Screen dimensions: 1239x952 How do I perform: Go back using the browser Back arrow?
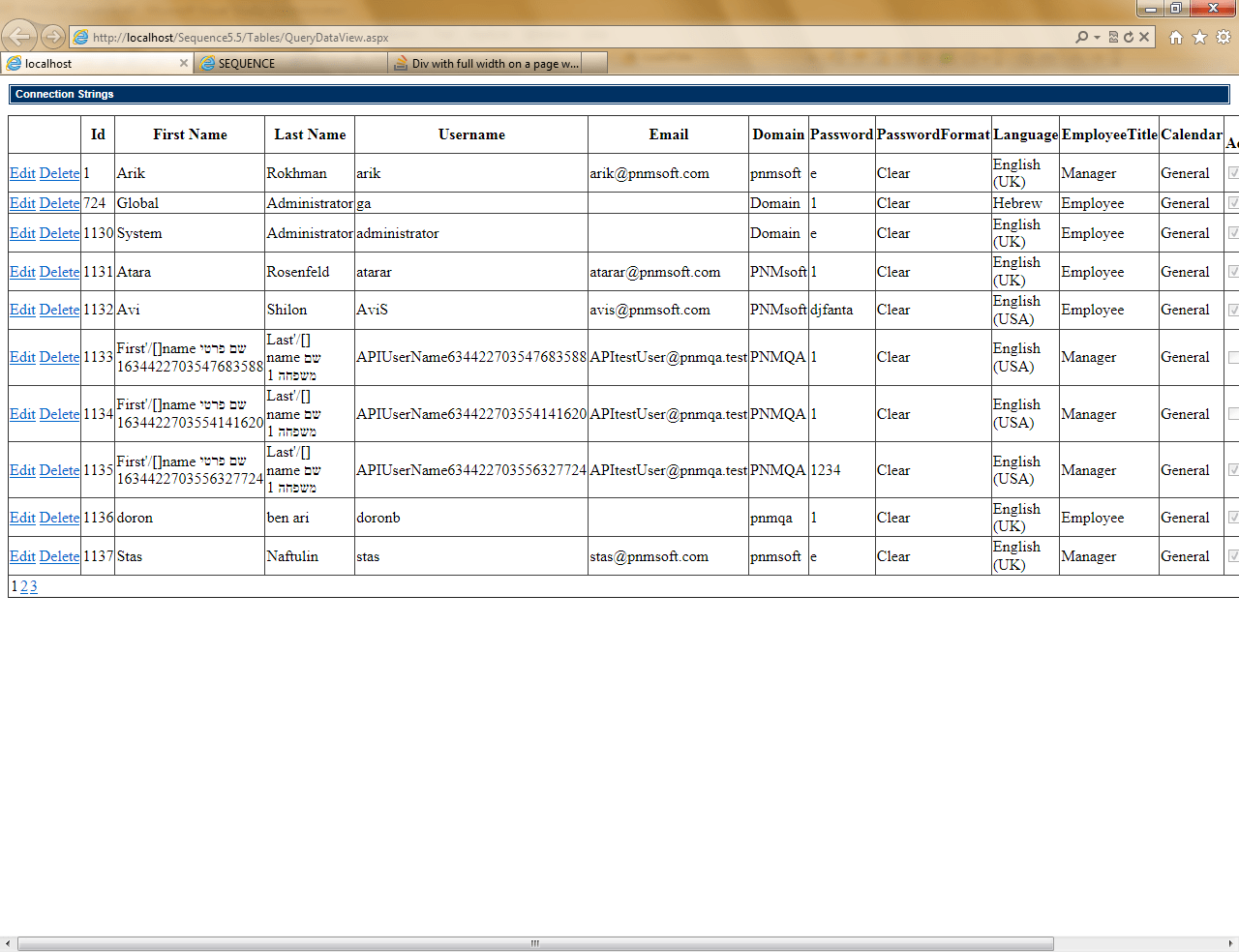click(x=18, y=37)
